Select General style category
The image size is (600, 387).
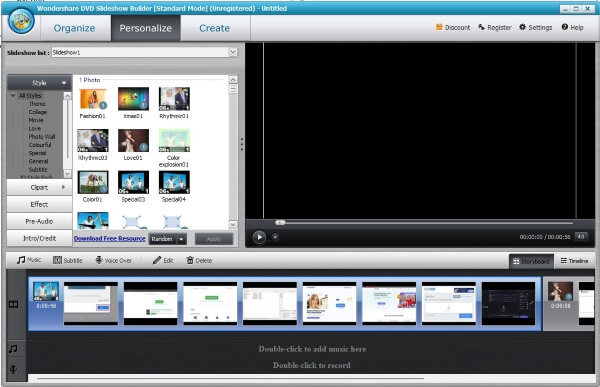coord(39,162)
